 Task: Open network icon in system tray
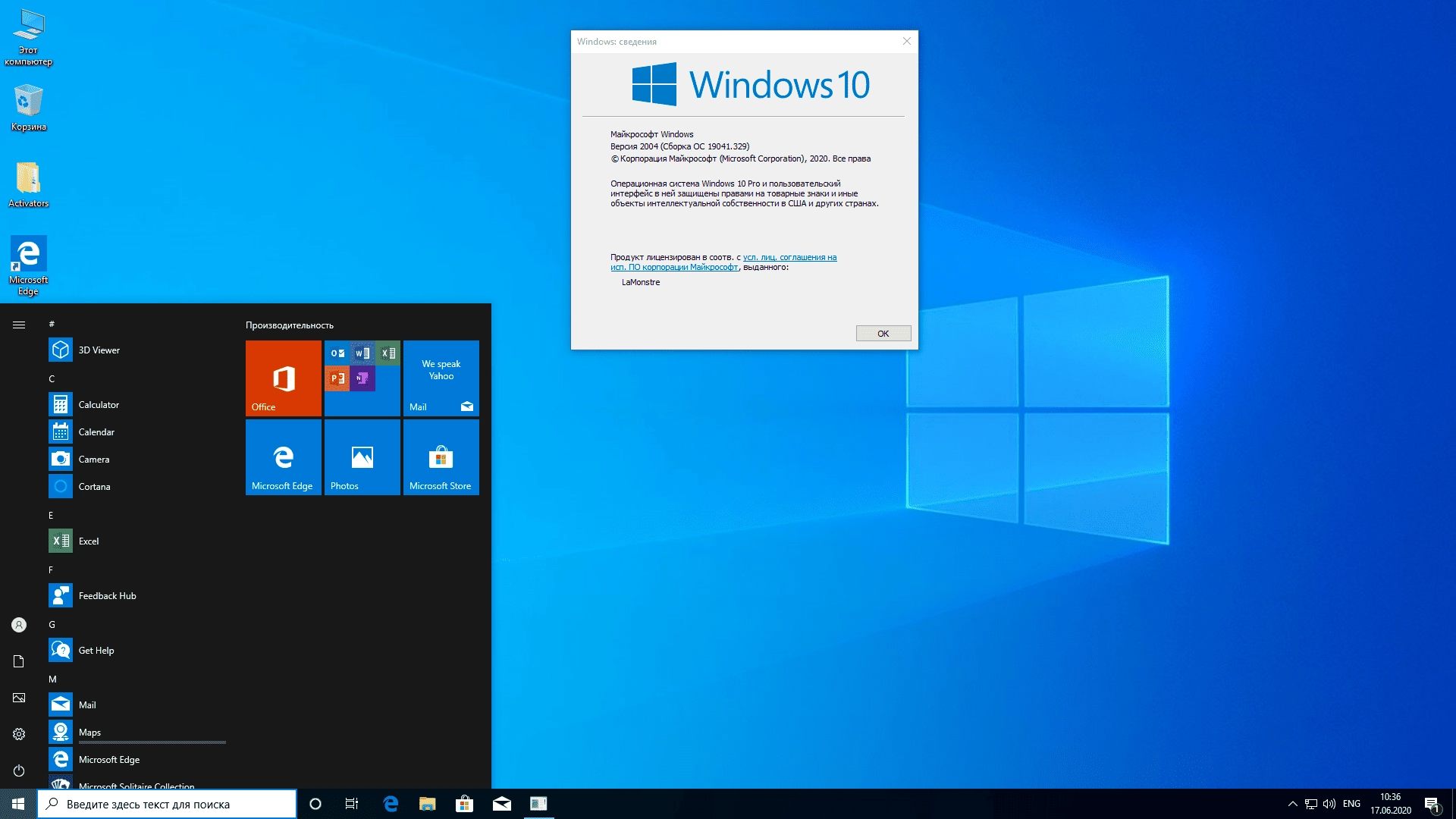tap(1311, 804)
